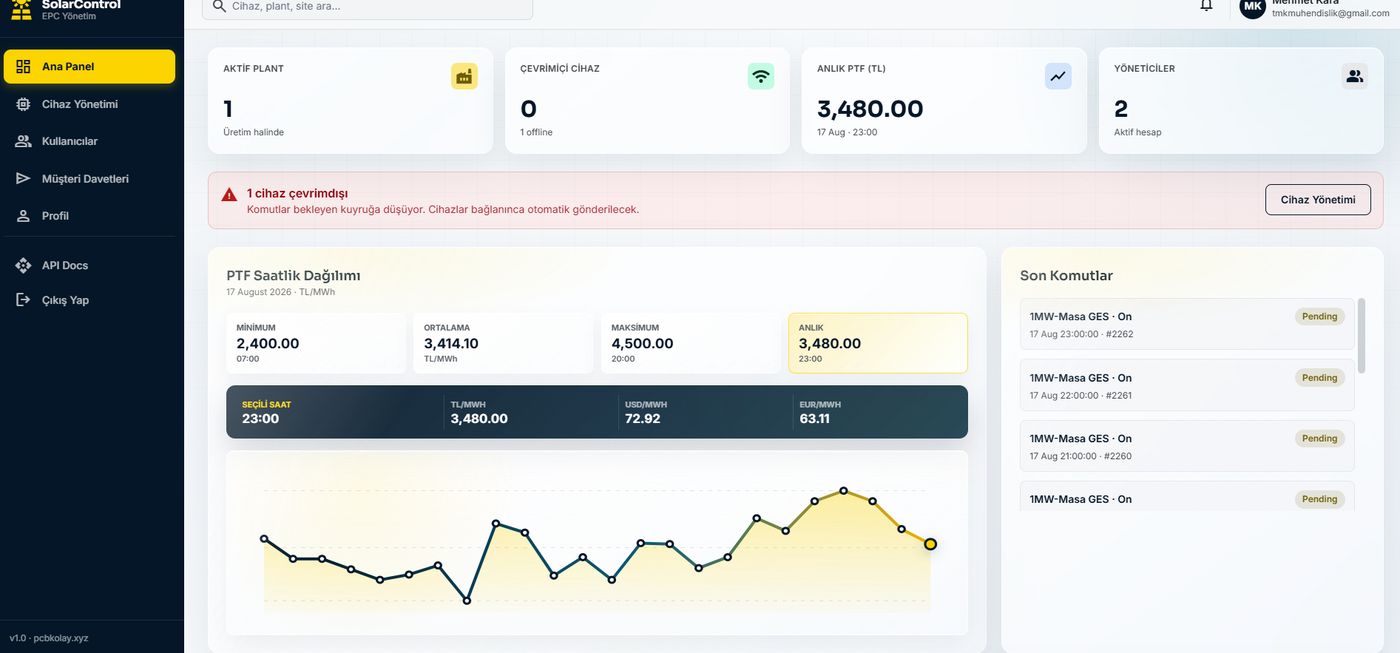Click the Son Komutlar list scrollbar

pos(1361,335)
